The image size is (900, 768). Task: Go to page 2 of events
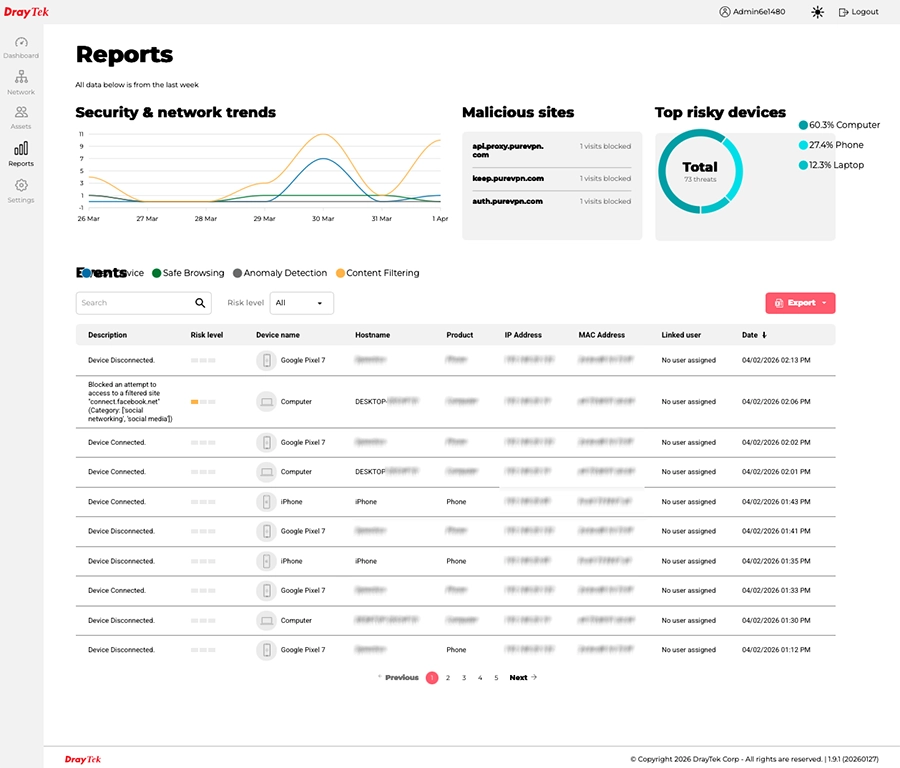pyautogui.click(x=448, y=678)
